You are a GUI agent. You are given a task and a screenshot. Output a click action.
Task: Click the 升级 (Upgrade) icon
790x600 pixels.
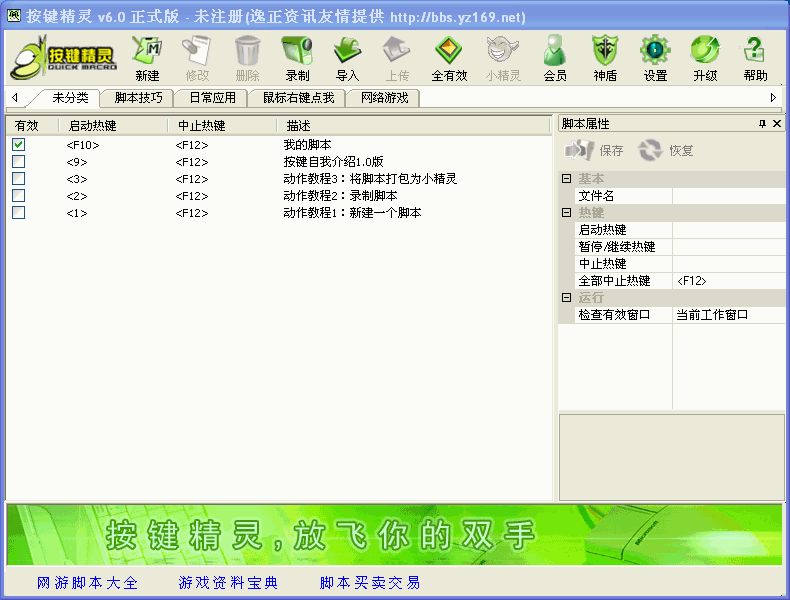pyautogui.click(x=705, y=57)
